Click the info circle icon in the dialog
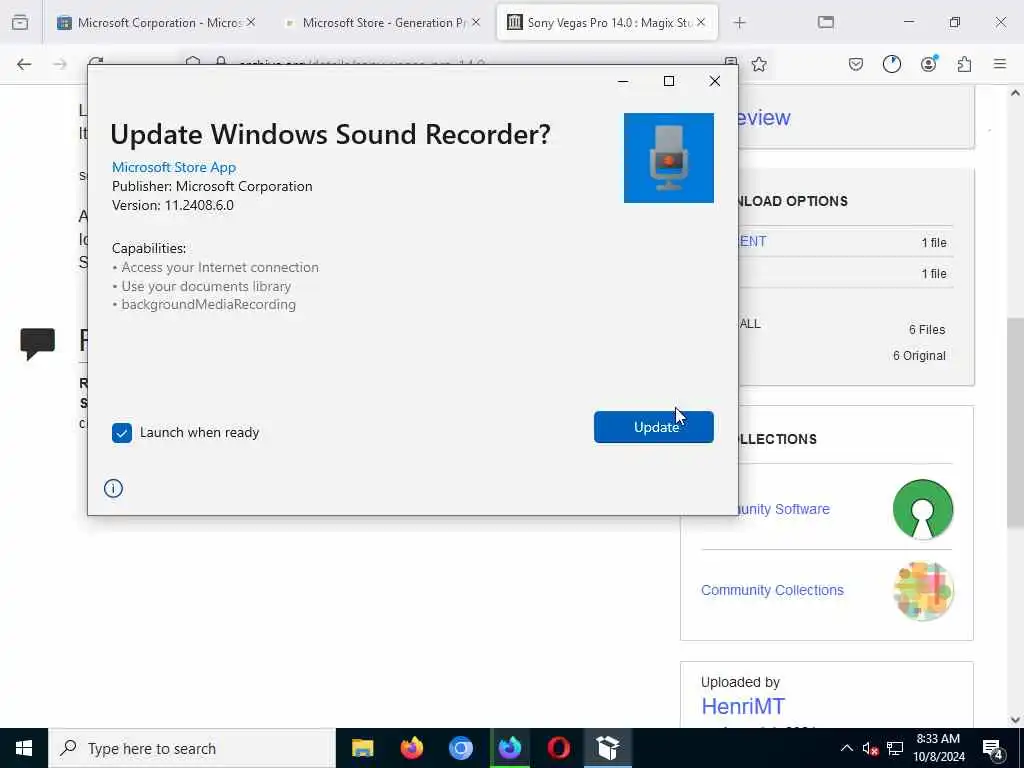The width and height of the screenshot is (1024, 768). 113,488
